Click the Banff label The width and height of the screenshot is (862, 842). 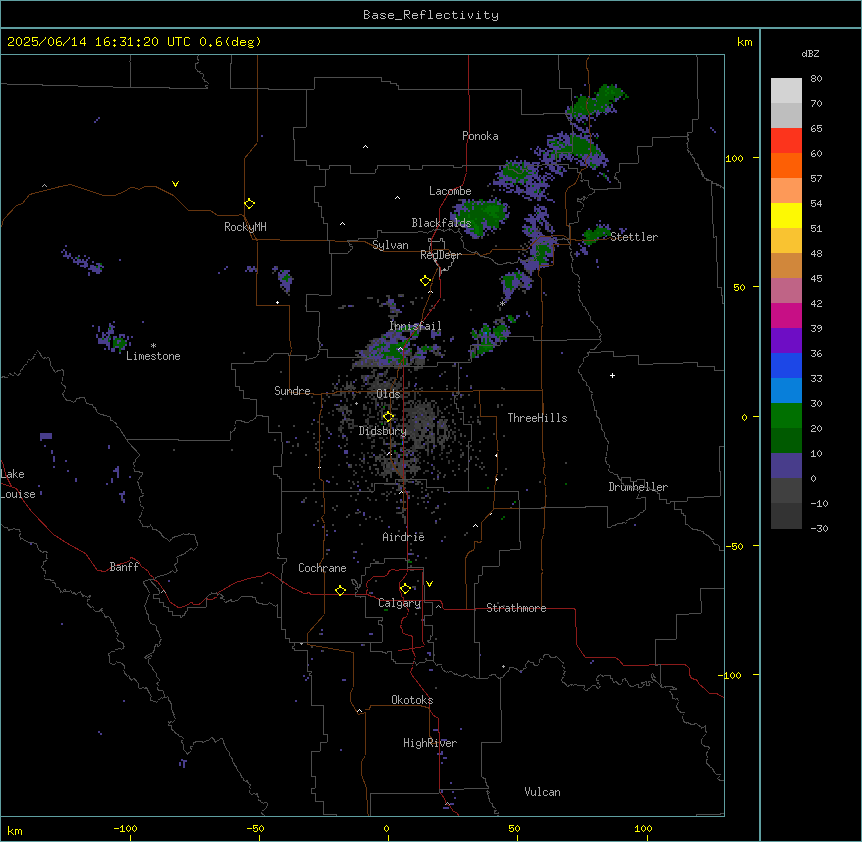[x=124, y=567]
